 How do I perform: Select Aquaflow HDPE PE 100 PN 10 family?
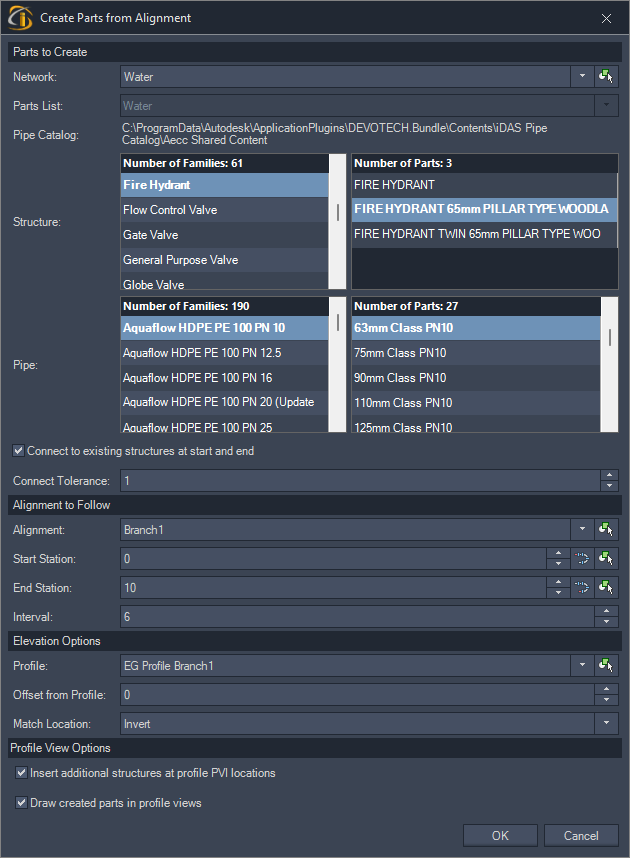click(224, 328)
